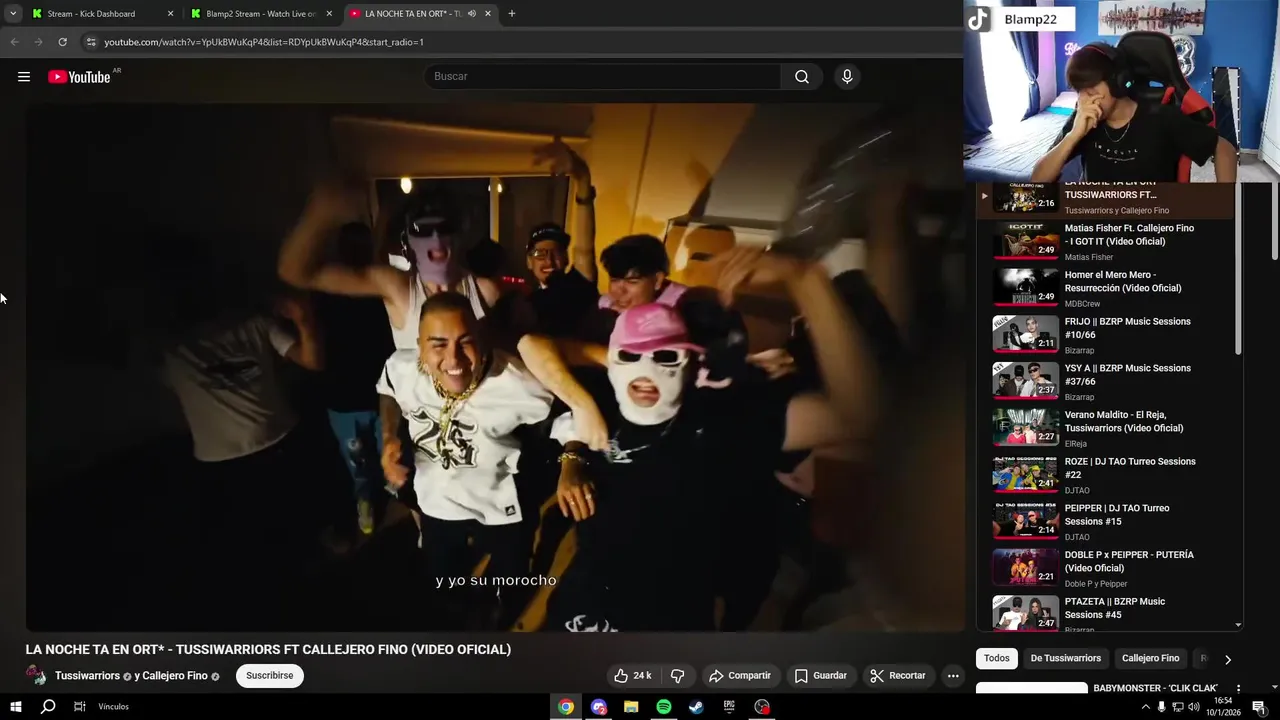The image size is (1280, 720).
Task: Dislike the video with thumbs down
Action: 677,676
